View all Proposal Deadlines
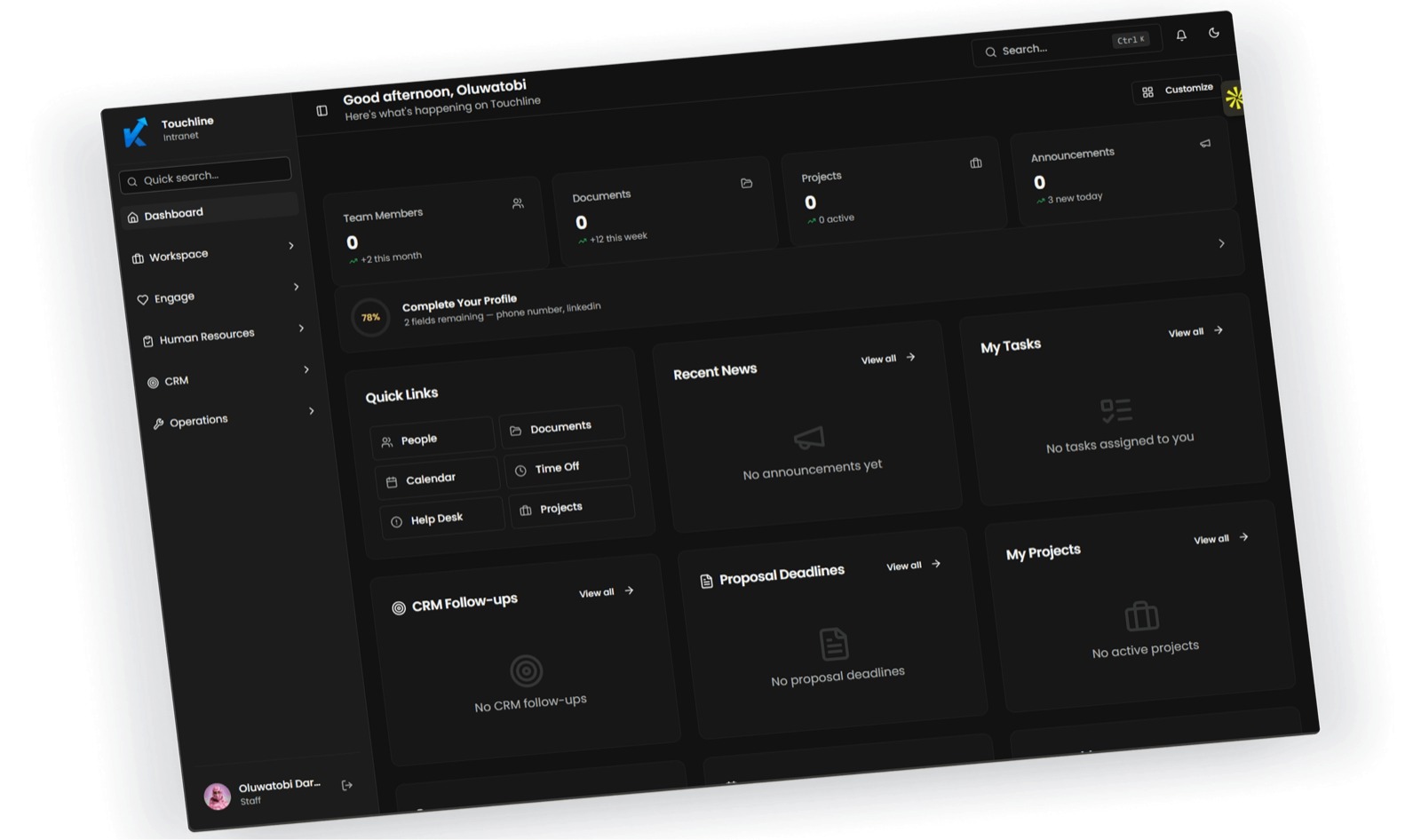This screenshot has height=840, width=1421. pyautogui.click(x=914, y=565)
